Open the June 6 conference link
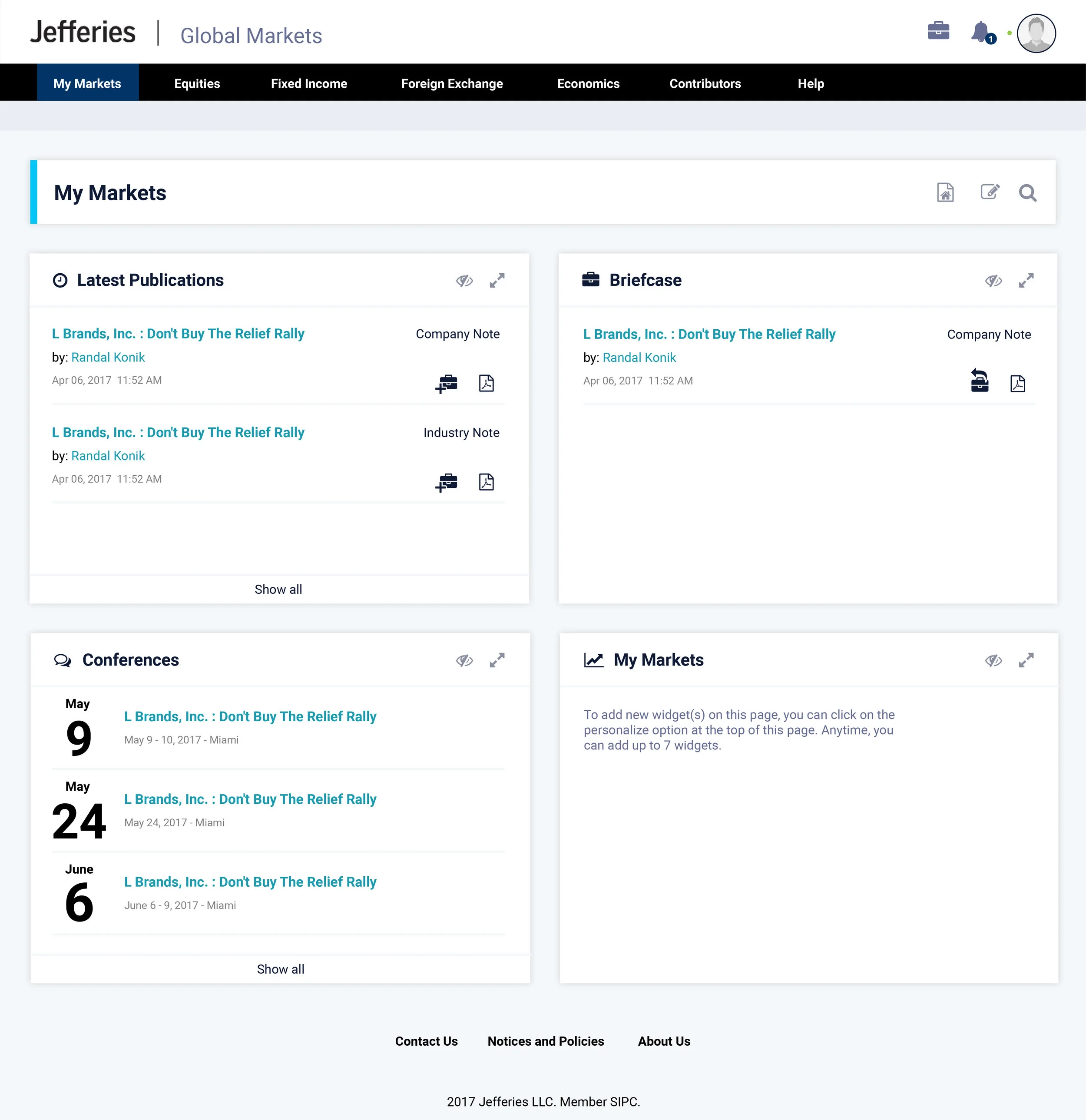This screenshot has height=1120, width=1086. 250,882
